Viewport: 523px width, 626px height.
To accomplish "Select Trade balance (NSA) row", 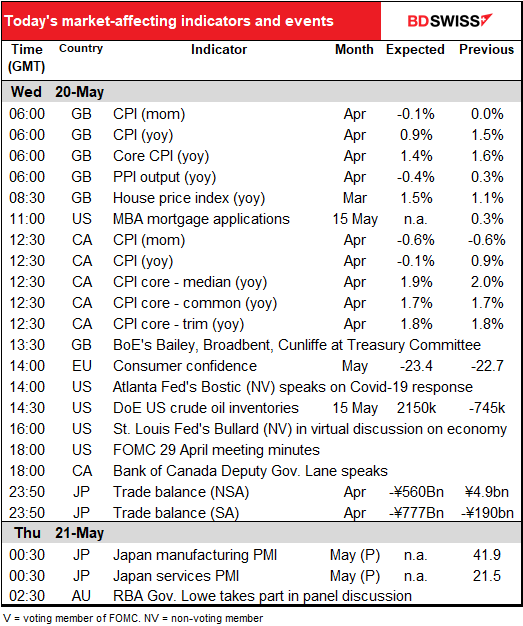I will [261, 492].
